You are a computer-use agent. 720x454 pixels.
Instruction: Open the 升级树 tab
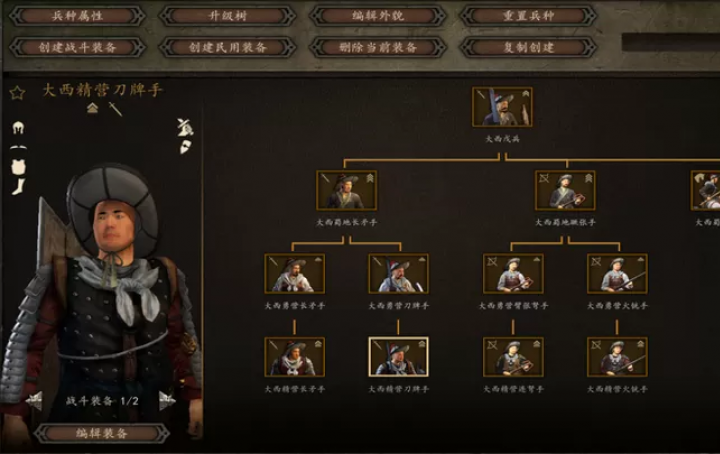(228, 16)
